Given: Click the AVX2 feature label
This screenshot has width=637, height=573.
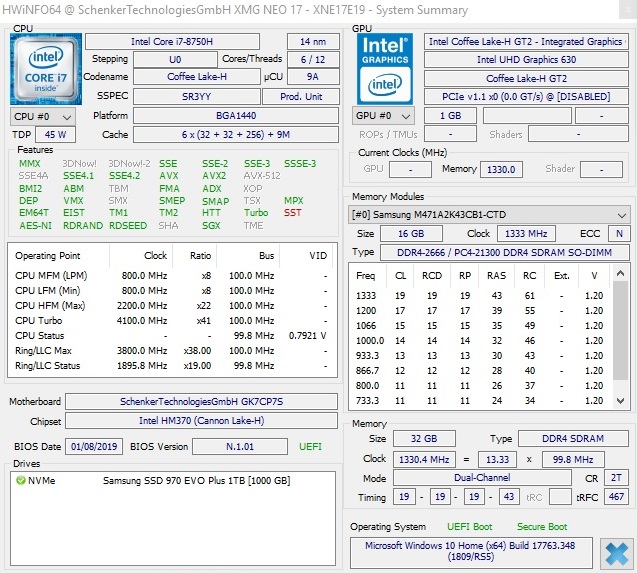Looking at the screenshot, I should pyautogui.click(x=214, y=176).
